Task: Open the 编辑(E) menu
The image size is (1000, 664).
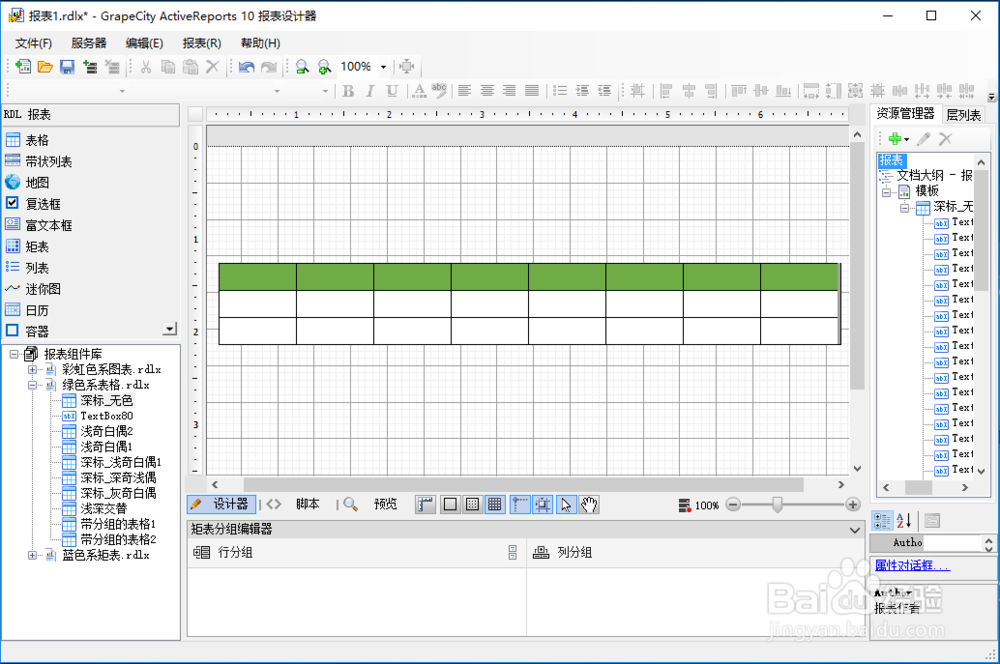Action: [144, 43]
